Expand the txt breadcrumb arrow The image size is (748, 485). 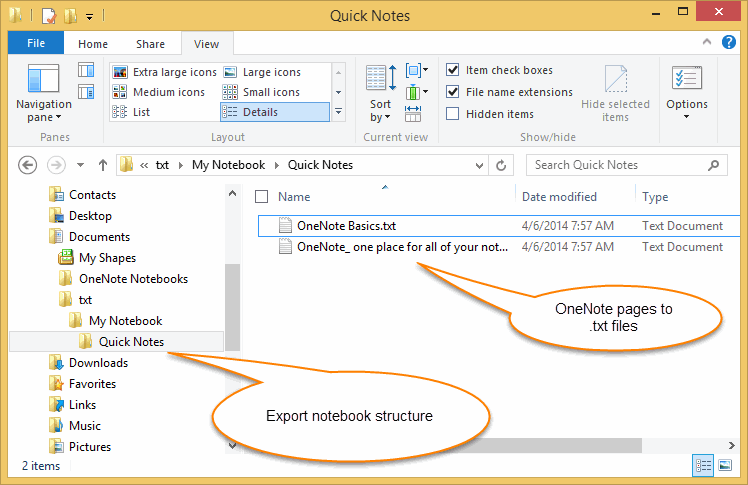click(x=181, y=165)
